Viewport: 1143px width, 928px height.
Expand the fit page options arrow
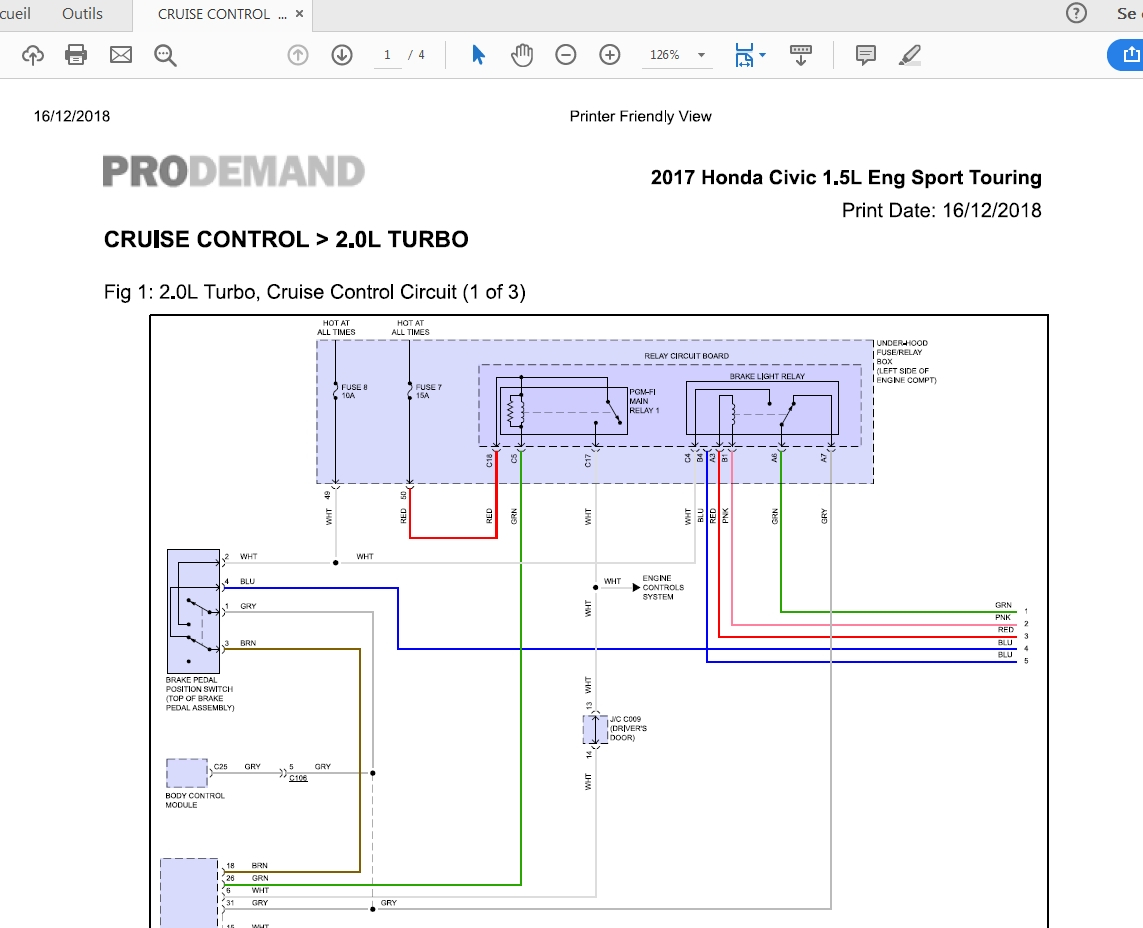click(x=762, y=55)
